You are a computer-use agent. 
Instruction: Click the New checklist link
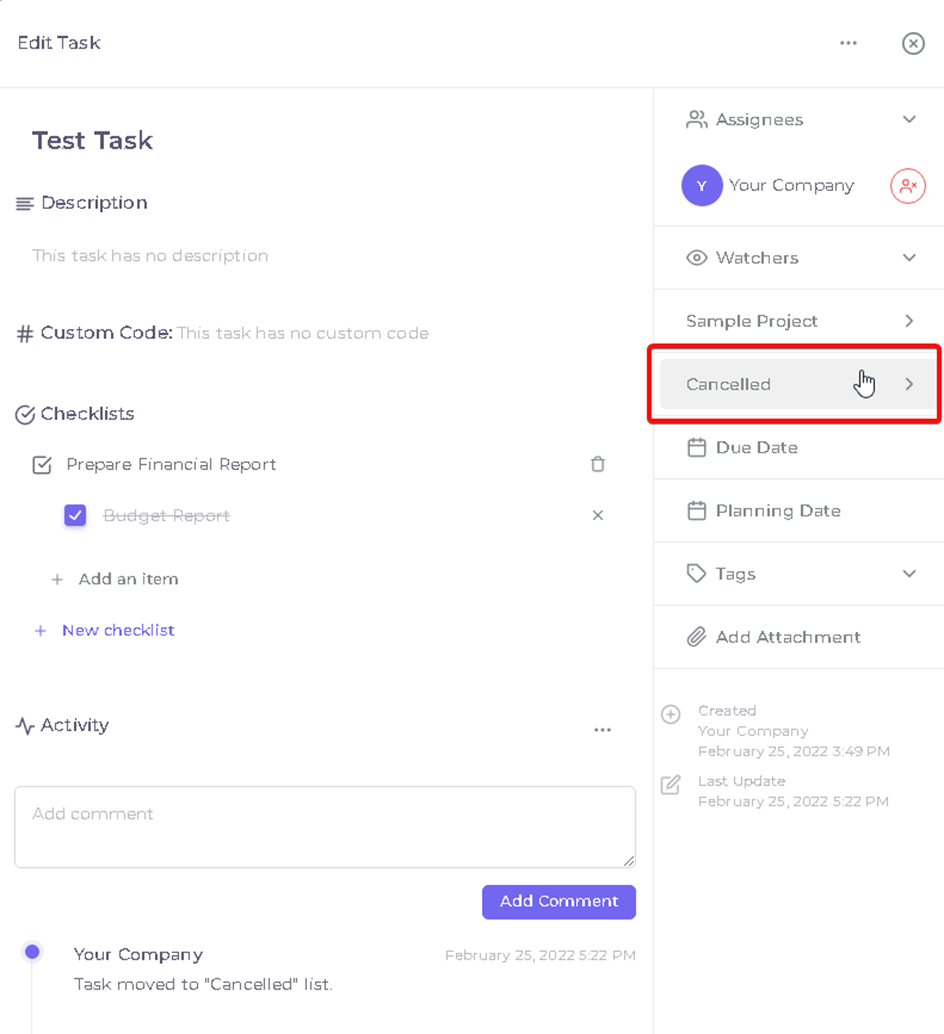(118, 630)
